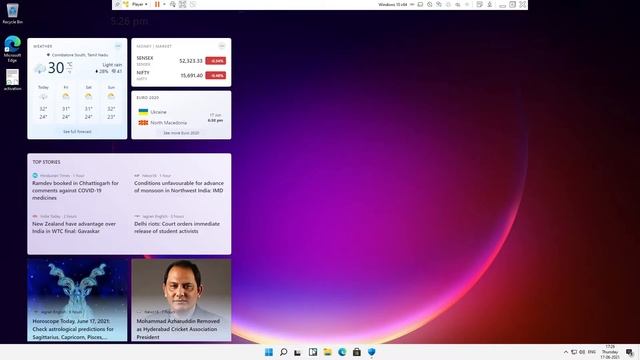Click the NIFTY red change percentage badge
The image size is (640, 360).
tap(216, 76)
